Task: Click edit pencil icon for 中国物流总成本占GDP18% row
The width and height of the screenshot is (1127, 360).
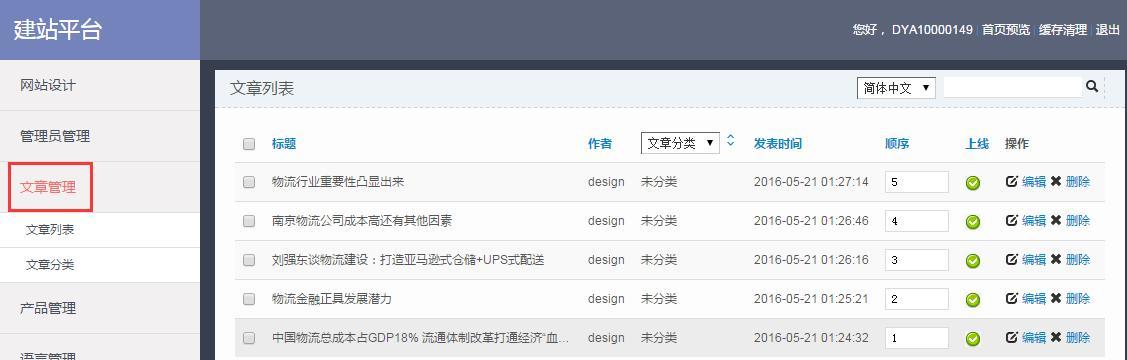Action: click(1011, 337)
